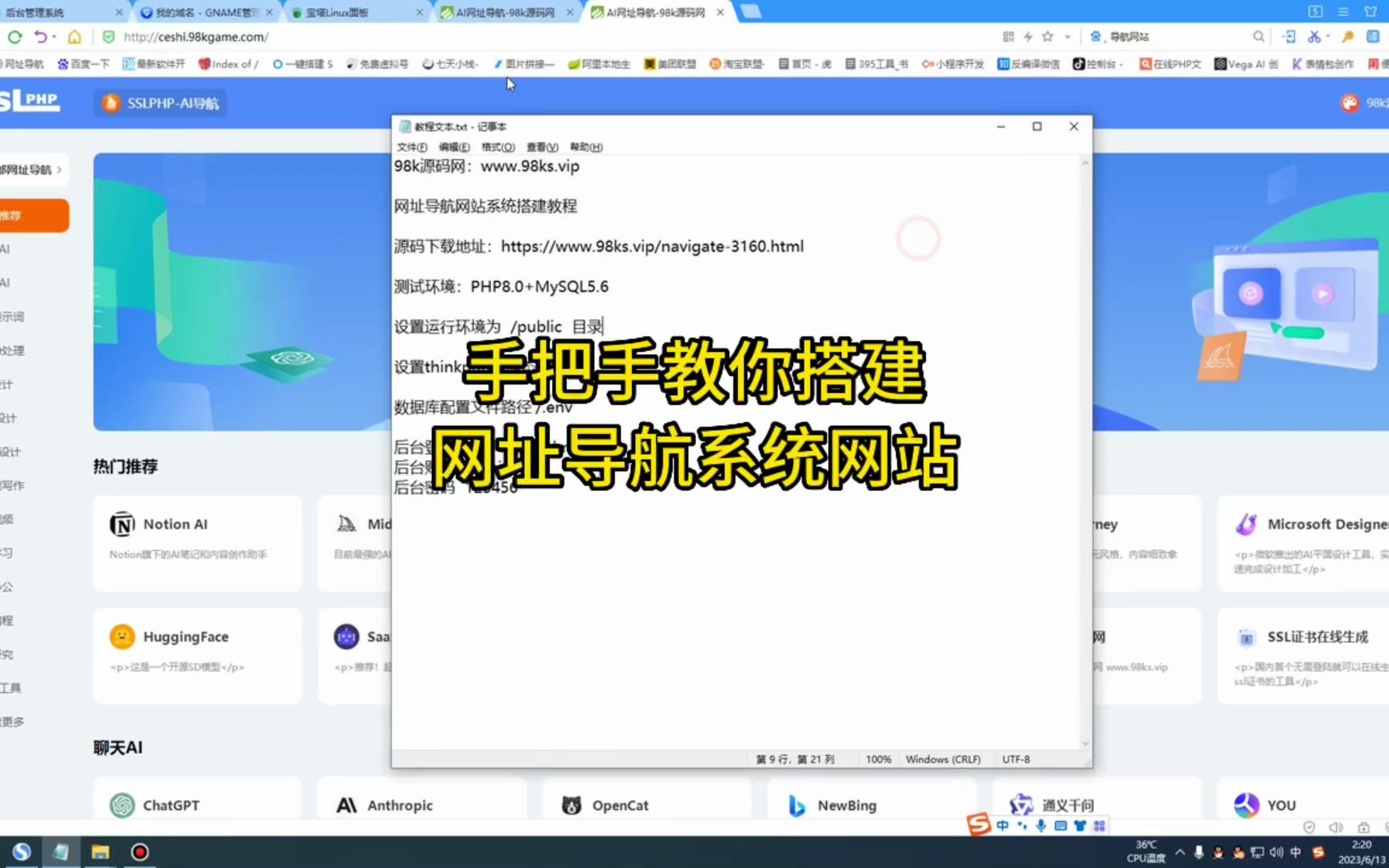The image size is (1389, 868).
Task: Click the browser status bar shield icon
Action: (x=1309, y=827)
